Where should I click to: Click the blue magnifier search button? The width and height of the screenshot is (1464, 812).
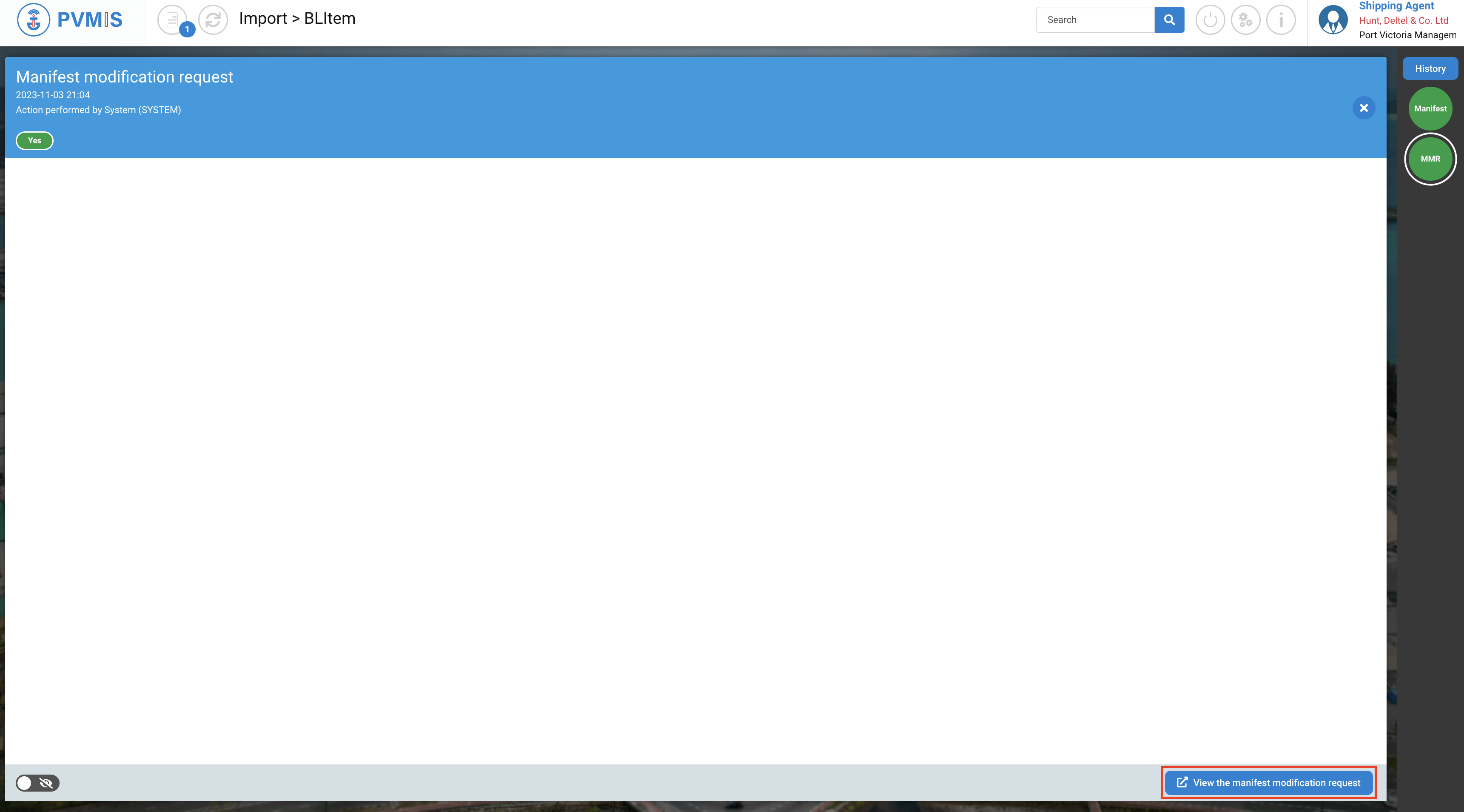click(1169, 20)
